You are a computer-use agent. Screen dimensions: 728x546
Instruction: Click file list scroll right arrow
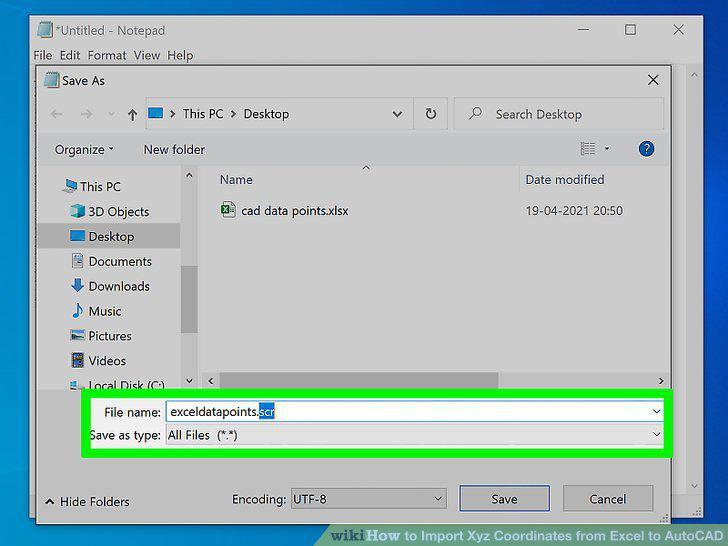click(661, 381)
